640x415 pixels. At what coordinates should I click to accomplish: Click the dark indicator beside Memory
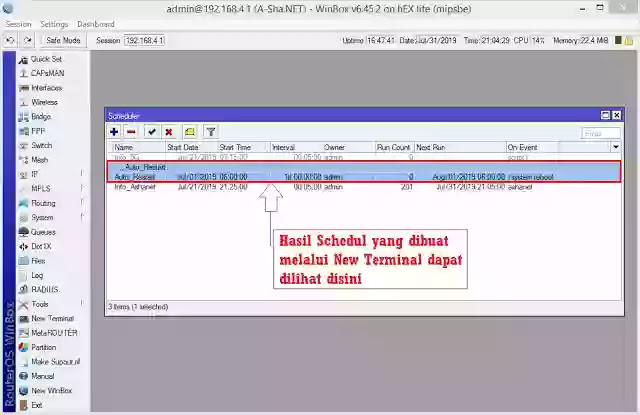click(618, 40)
